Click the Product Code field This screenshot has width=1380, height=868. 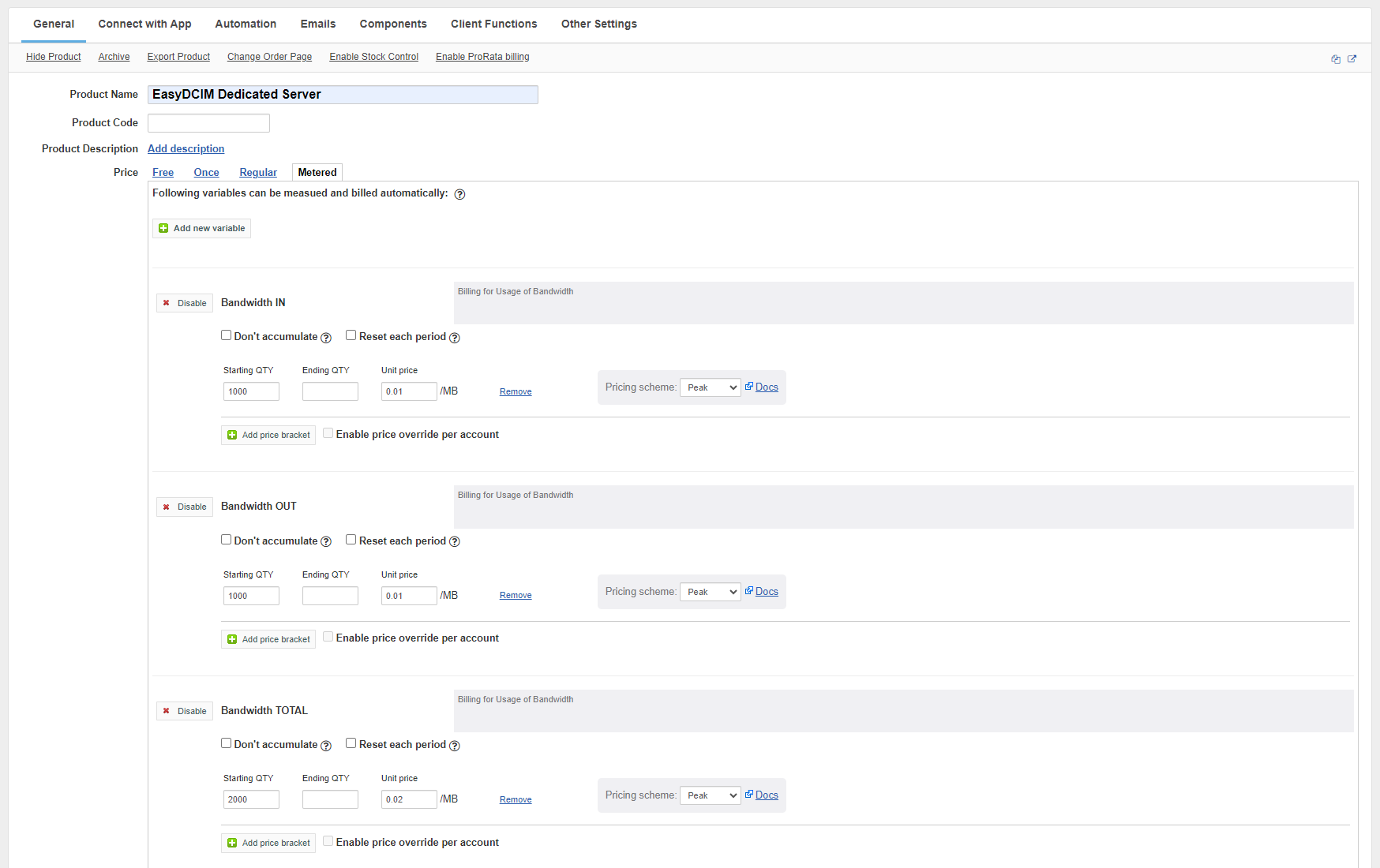208,123
